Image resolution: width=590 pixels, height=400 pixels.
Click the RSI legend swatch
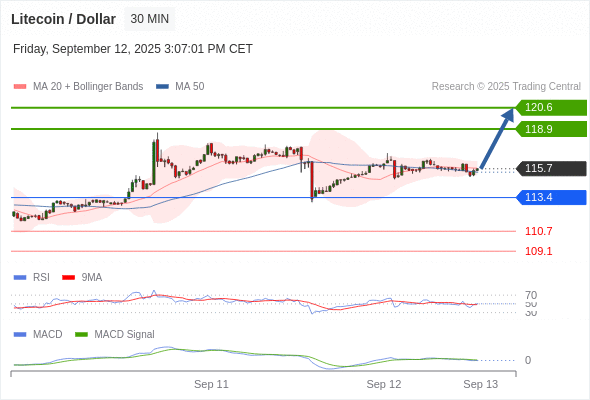(20, 278)
